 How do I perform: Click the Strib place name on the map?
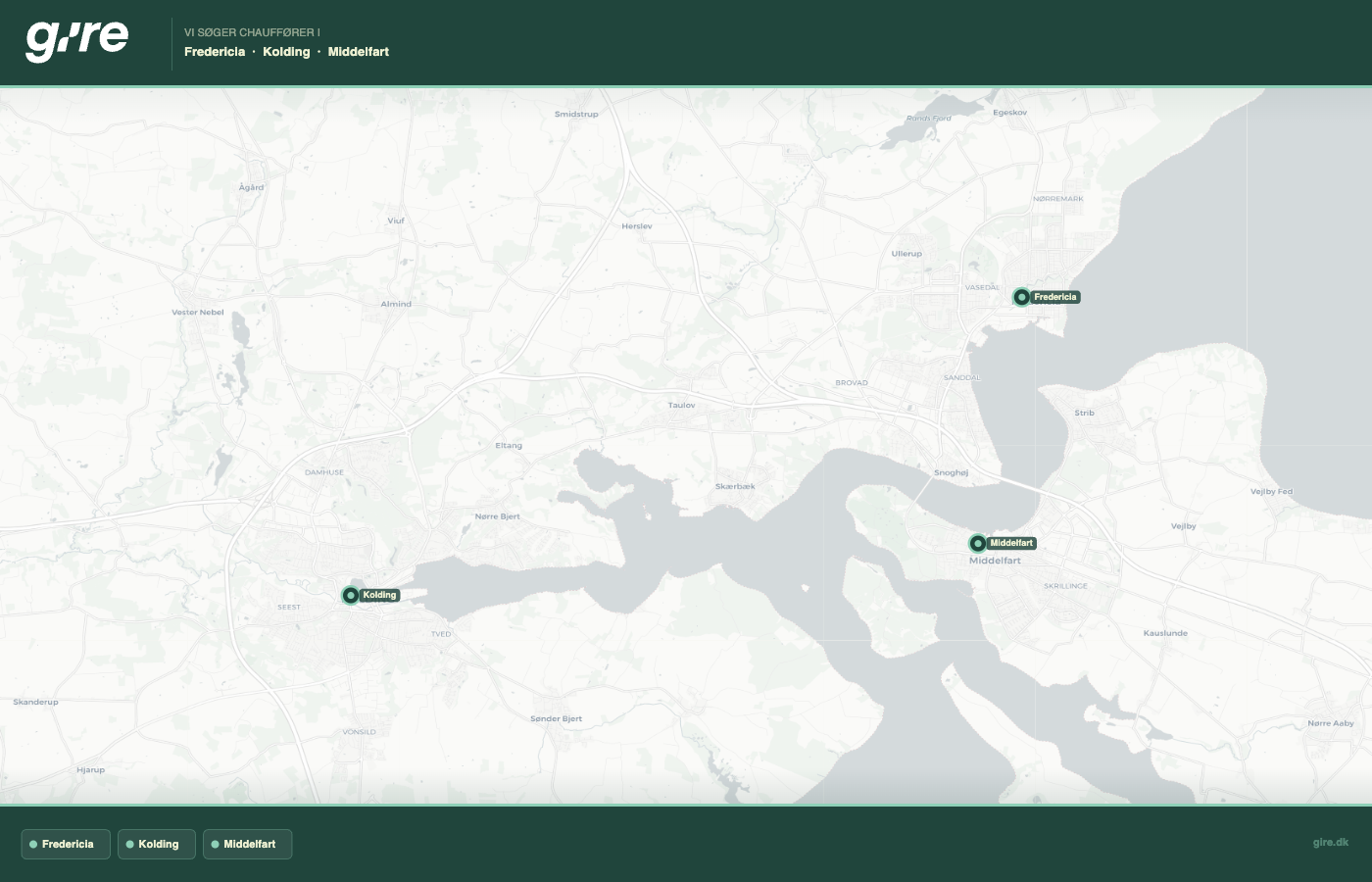tap(1084, 413)
